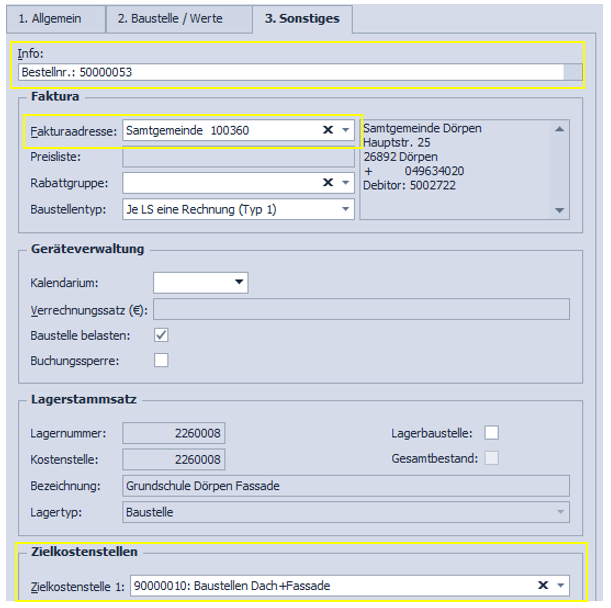611x608 pixels.
Task: Open the Lagertyp dropdown
Action: (561, 511)
